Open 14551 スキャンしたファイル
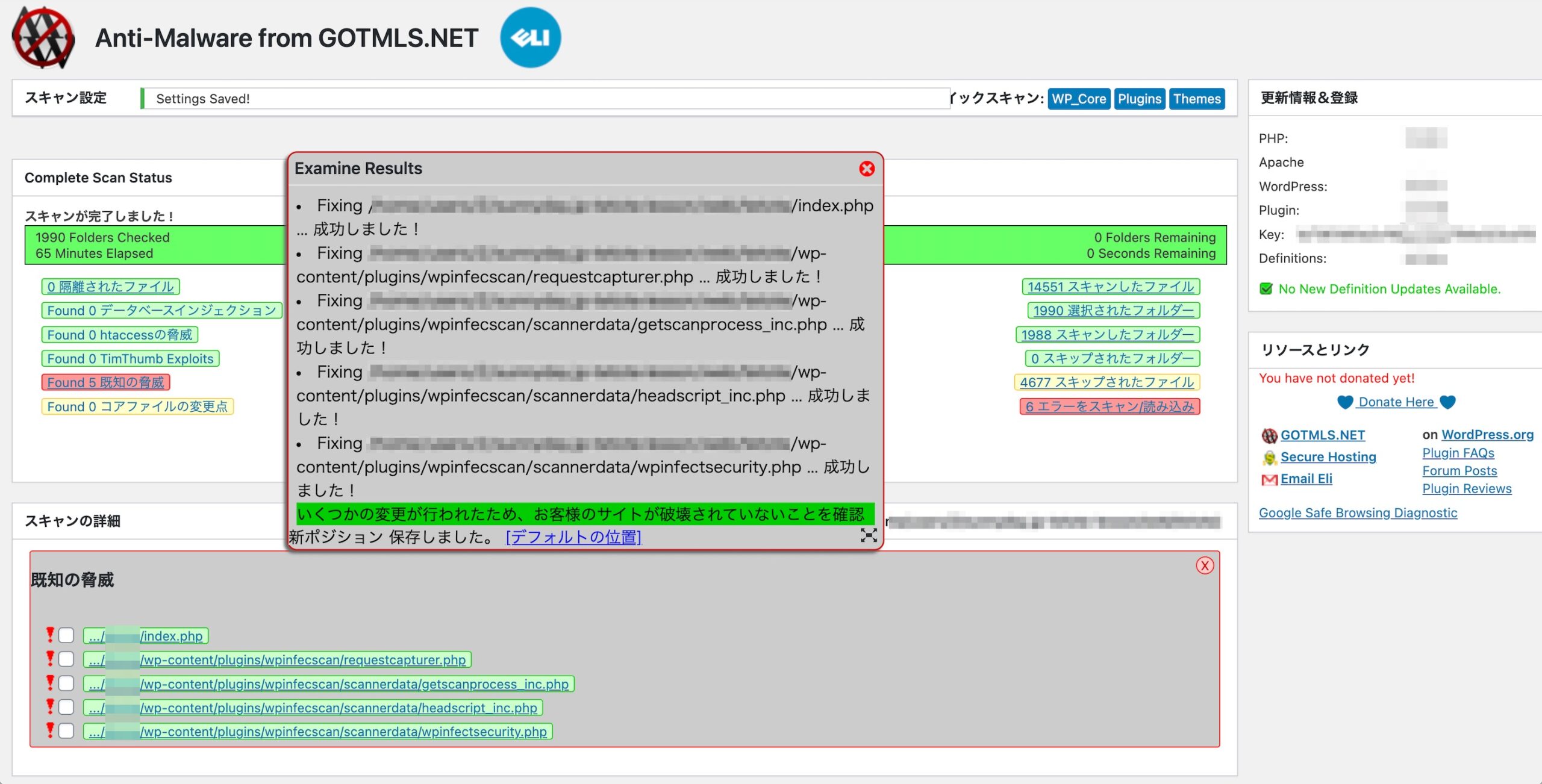The height and width of the screenshot is (784, 1542). (x=1111, y=287)
